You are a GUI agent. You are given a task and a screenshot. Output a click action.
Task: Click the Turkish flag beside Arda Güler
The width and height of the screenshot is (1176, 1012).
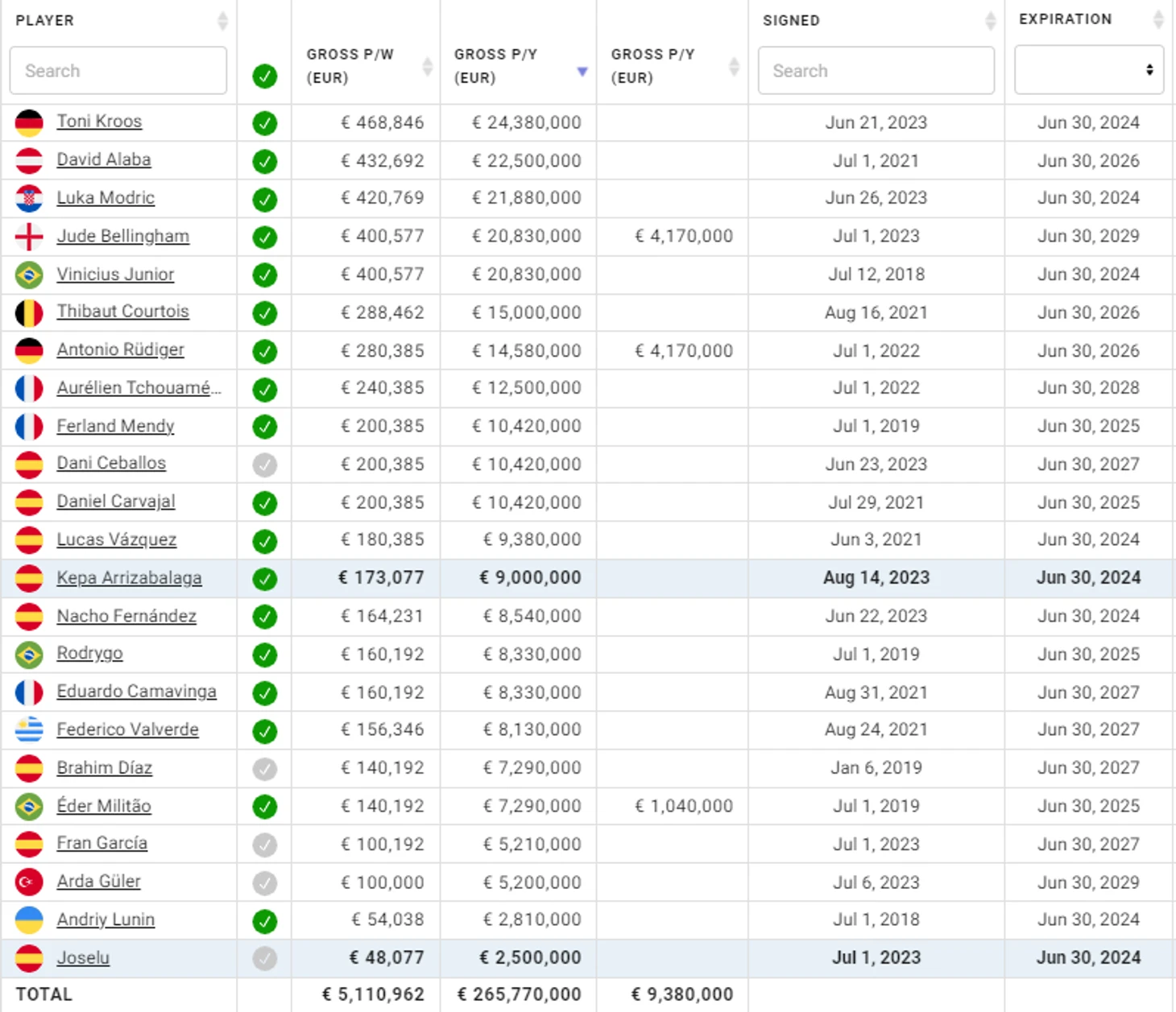(x=29, y=882)
